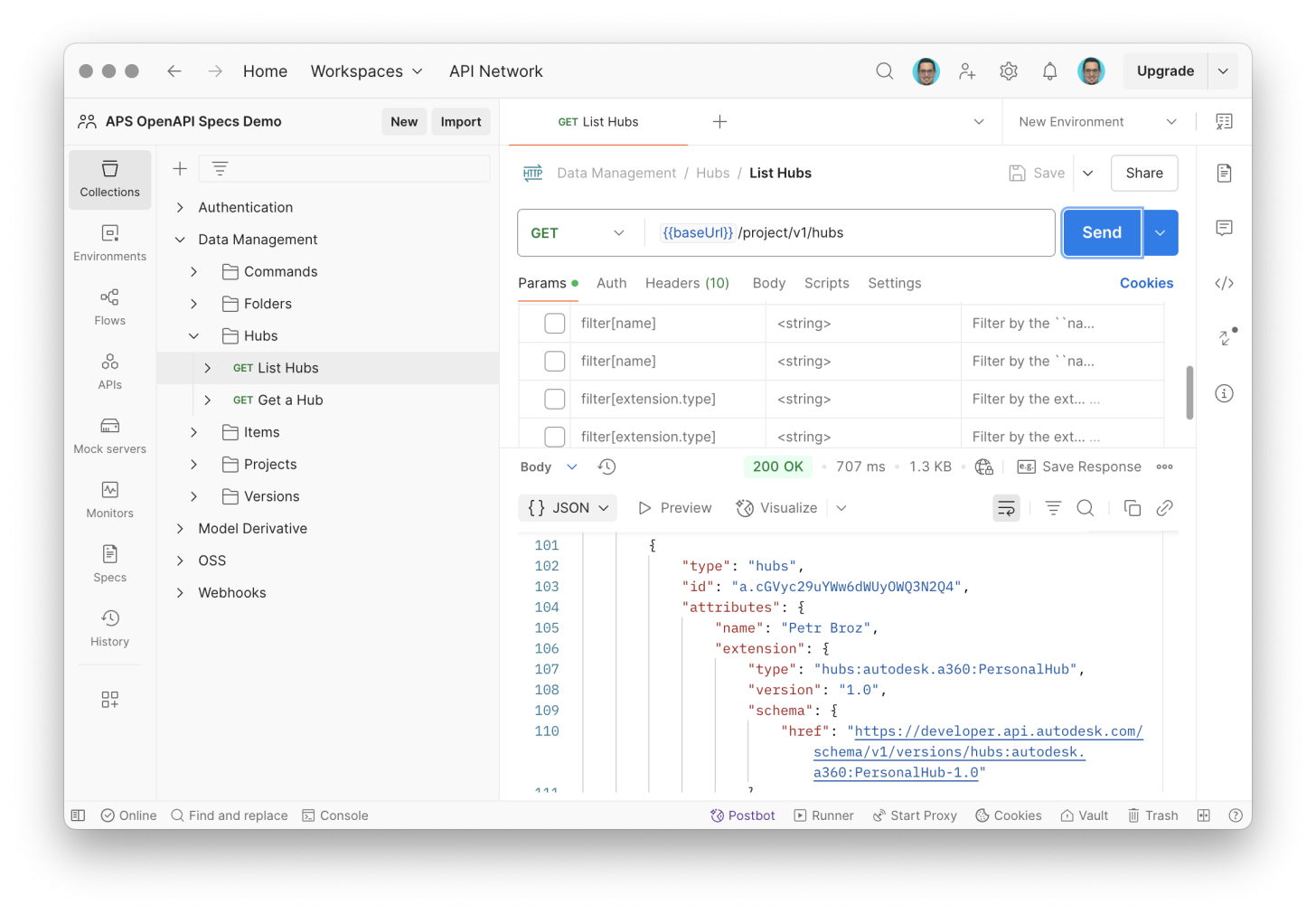Click the network globe icon in response
Viewport: 1316px width, 914px height.
coord(983,466)
